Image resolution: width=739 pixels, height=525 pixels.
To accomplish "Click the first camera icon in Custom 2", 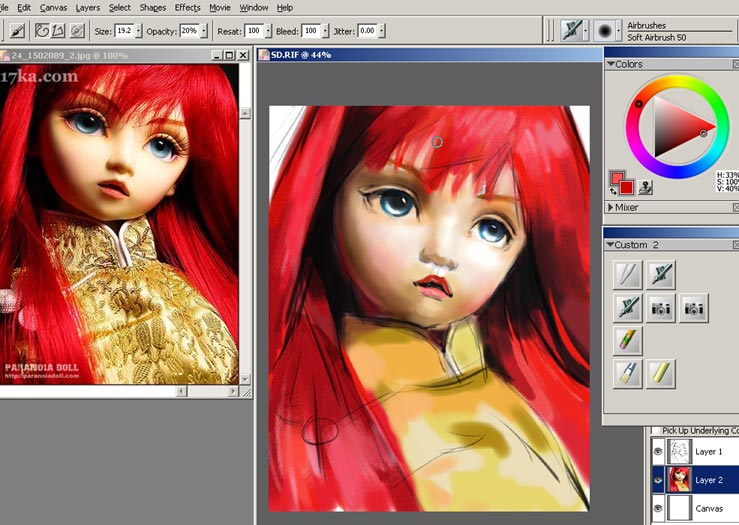I will click(660, 308).
